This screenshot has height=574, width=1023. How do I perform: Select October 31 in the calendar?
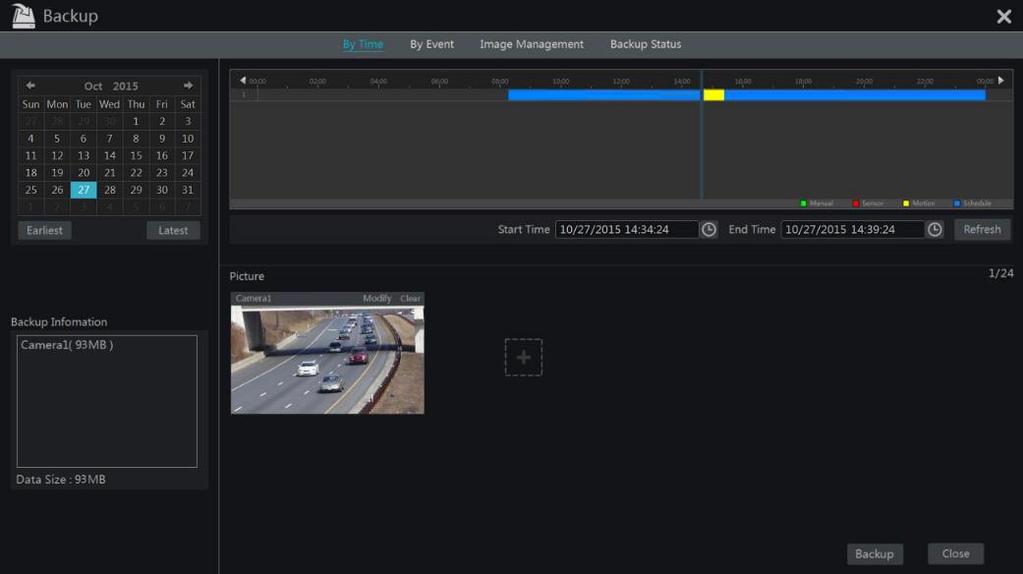coord(188,190)
